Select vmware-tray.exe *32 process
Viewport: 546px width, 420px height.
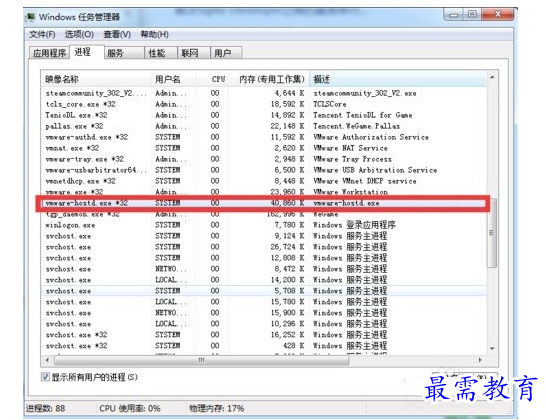[264, 159]
